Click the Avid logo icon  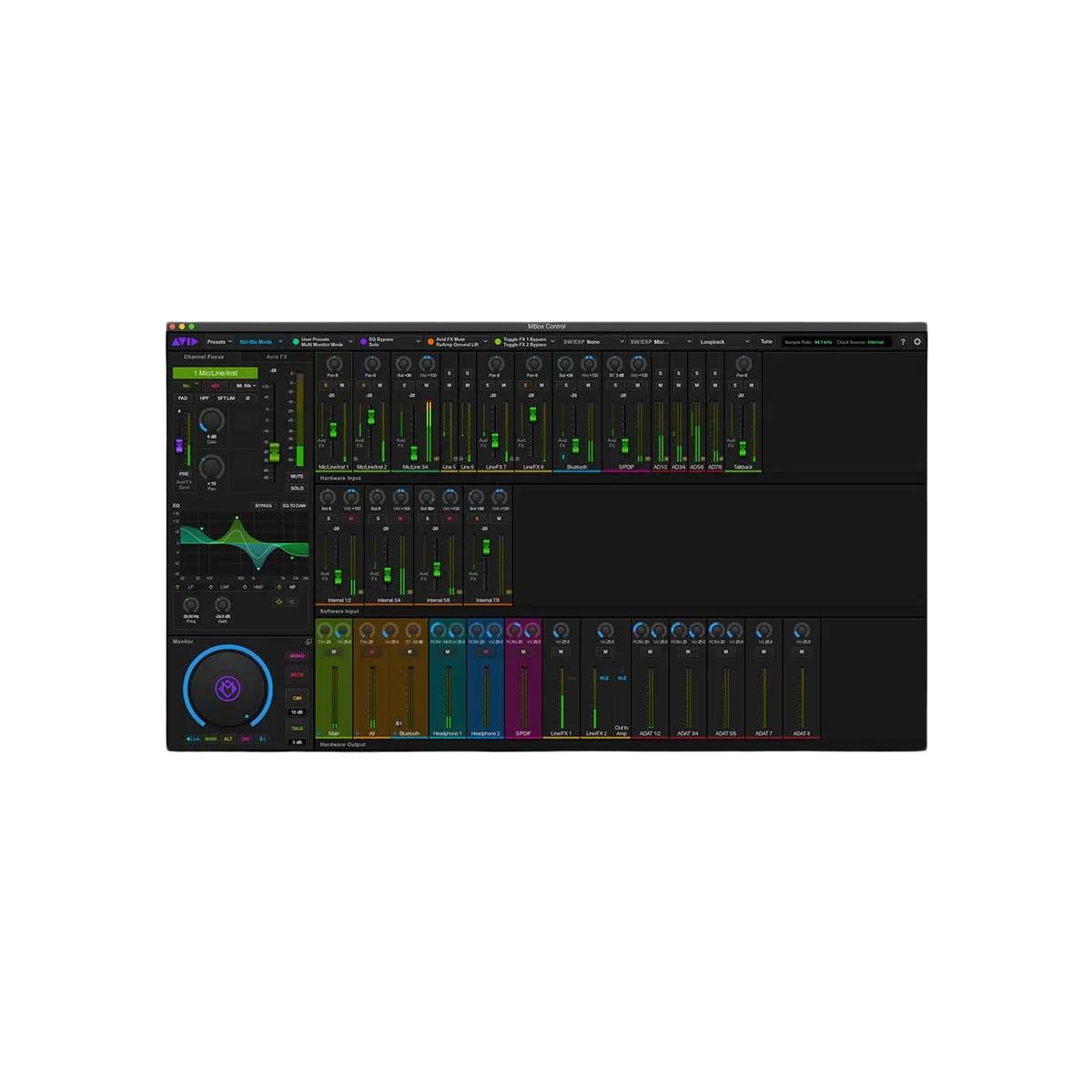coord(184,342)
